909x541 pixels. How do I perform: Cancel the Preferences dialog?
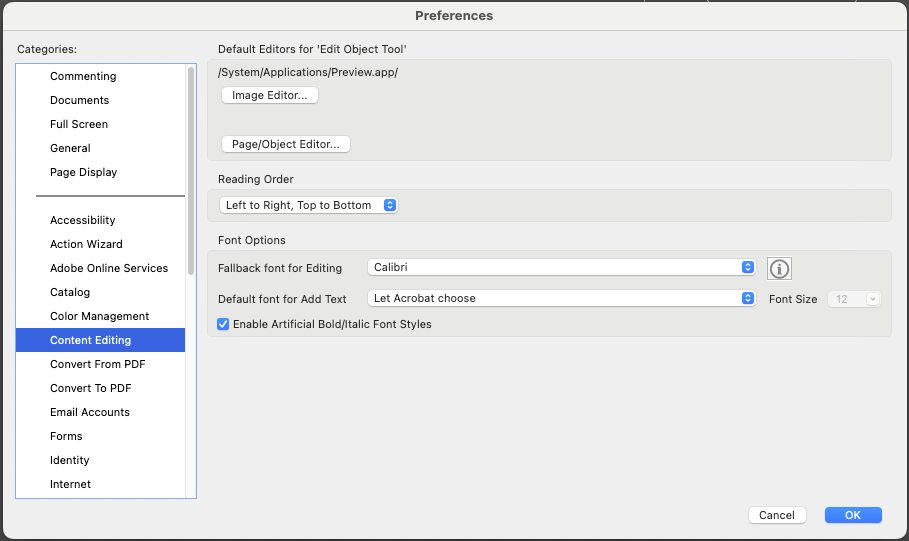(x=777, y=515)
